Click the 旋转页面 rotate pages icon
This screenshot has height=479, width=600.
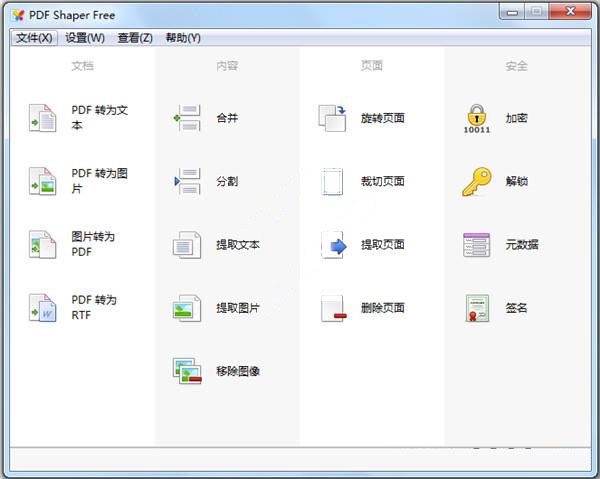[x=332, y=118]
